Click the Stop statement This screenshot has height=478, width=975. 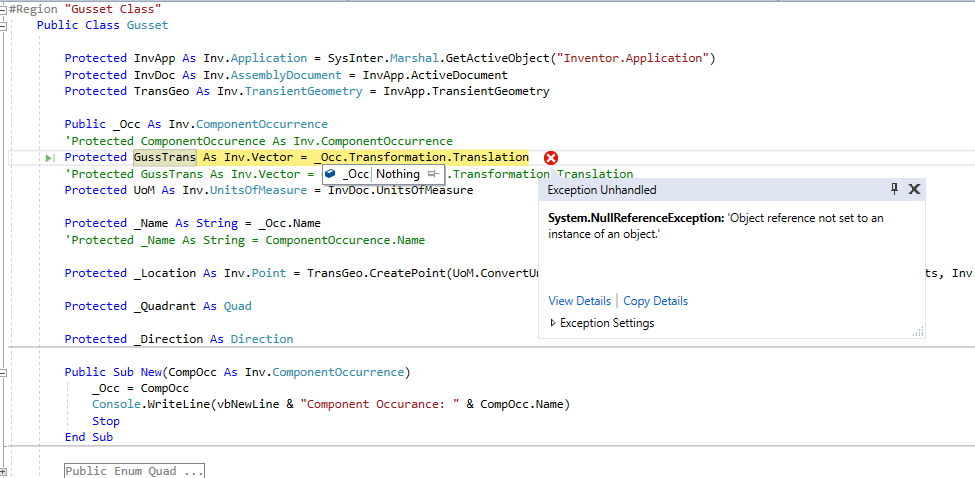106,421
